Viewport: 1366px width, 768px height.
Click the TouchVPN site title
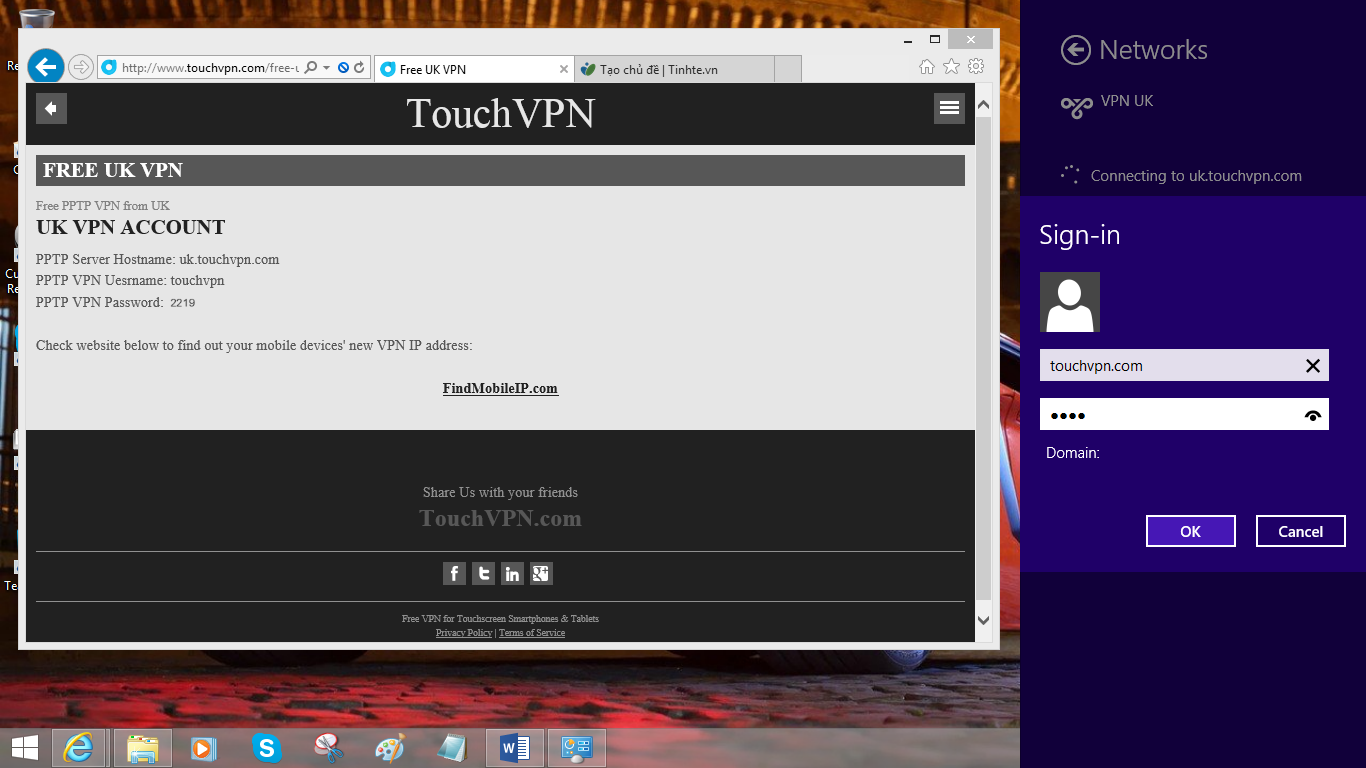tap(500, 113)
